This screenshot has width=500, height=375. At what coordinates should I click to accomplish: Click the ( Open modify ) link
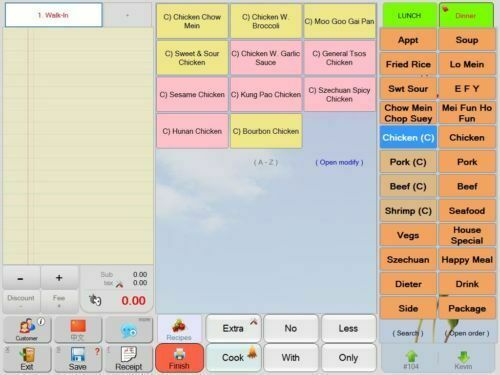tap(339, 163)
